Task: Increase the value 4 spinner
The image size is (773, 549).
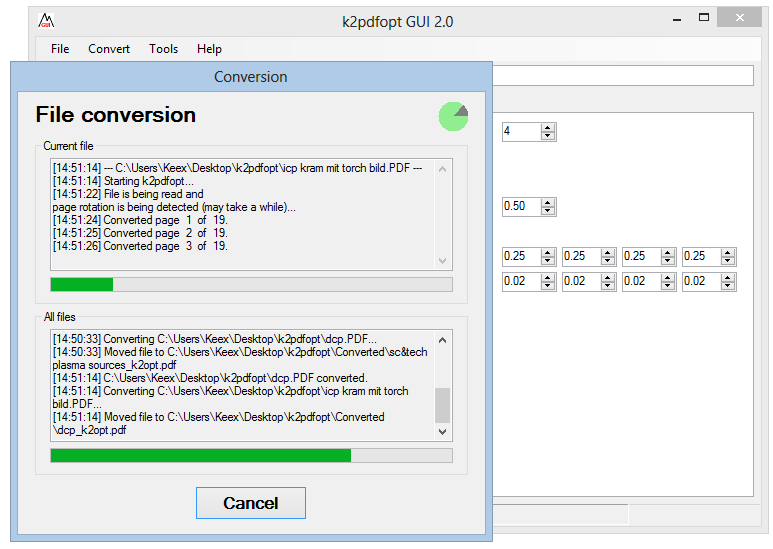Action: coord(548,128)
